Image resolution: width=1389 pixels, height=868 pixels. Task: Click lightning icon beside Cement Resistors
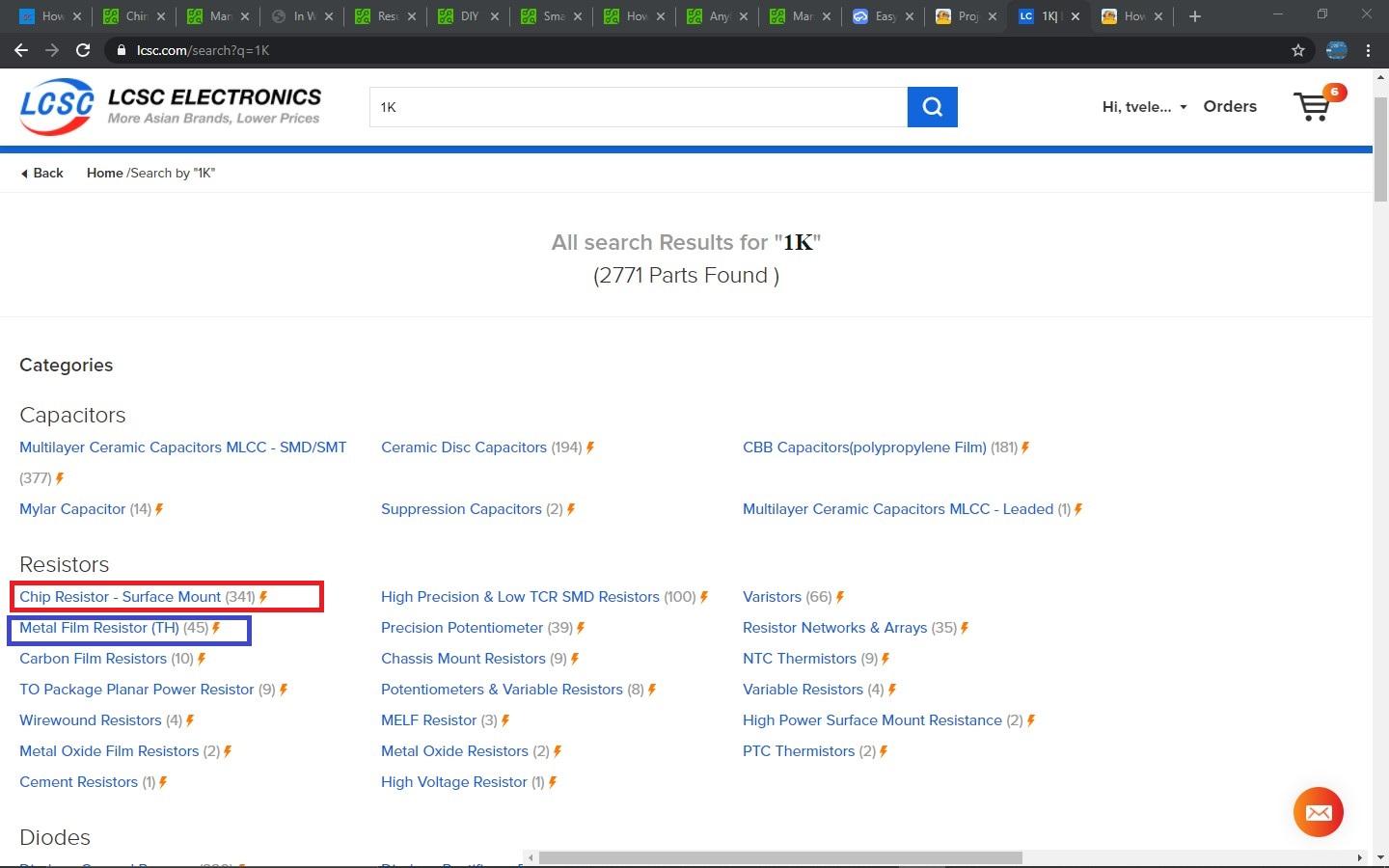point(163,782)
